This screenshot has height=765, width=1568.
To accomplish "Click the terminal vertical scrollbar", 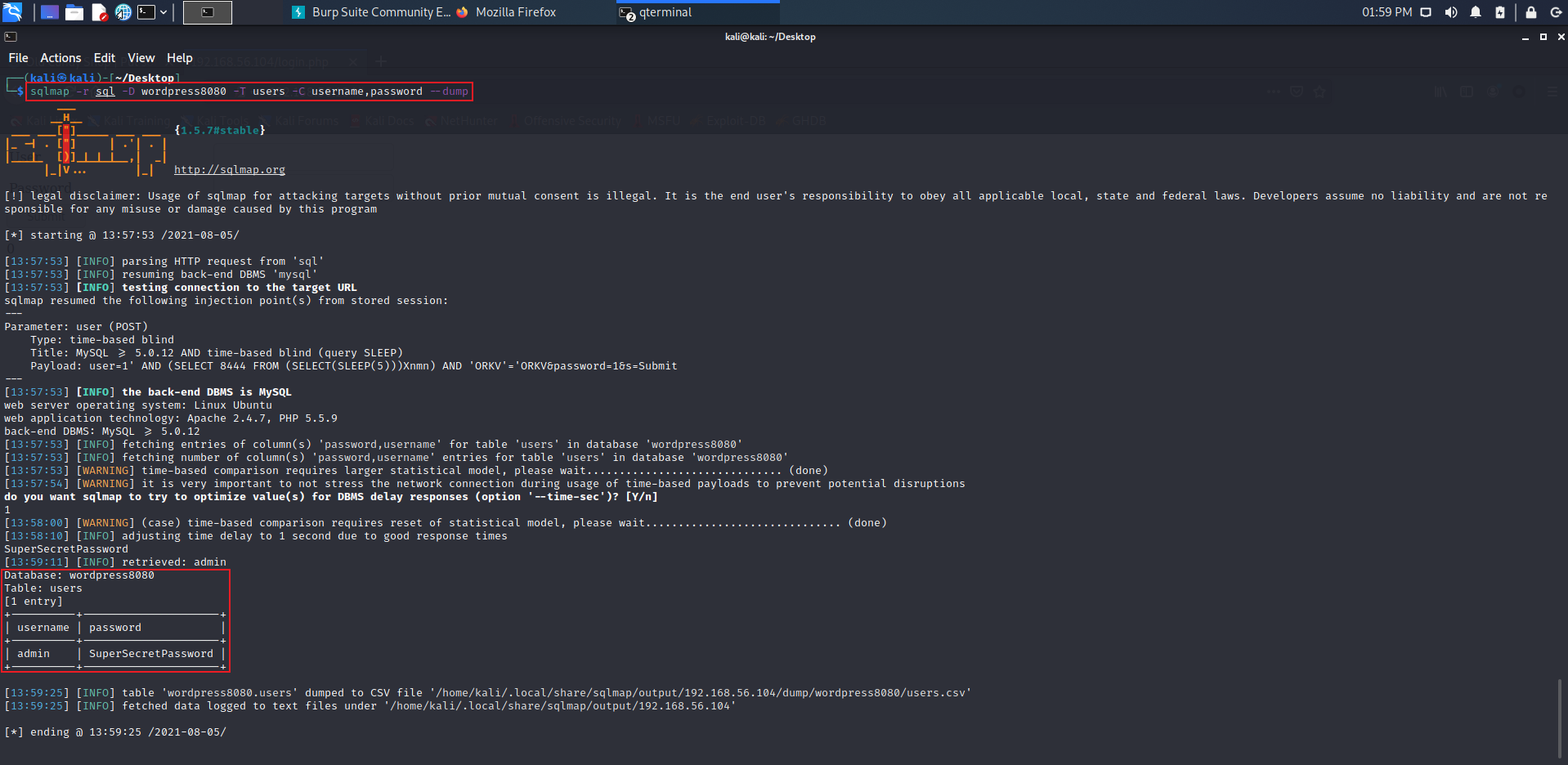I will (x=1561, y=719).
